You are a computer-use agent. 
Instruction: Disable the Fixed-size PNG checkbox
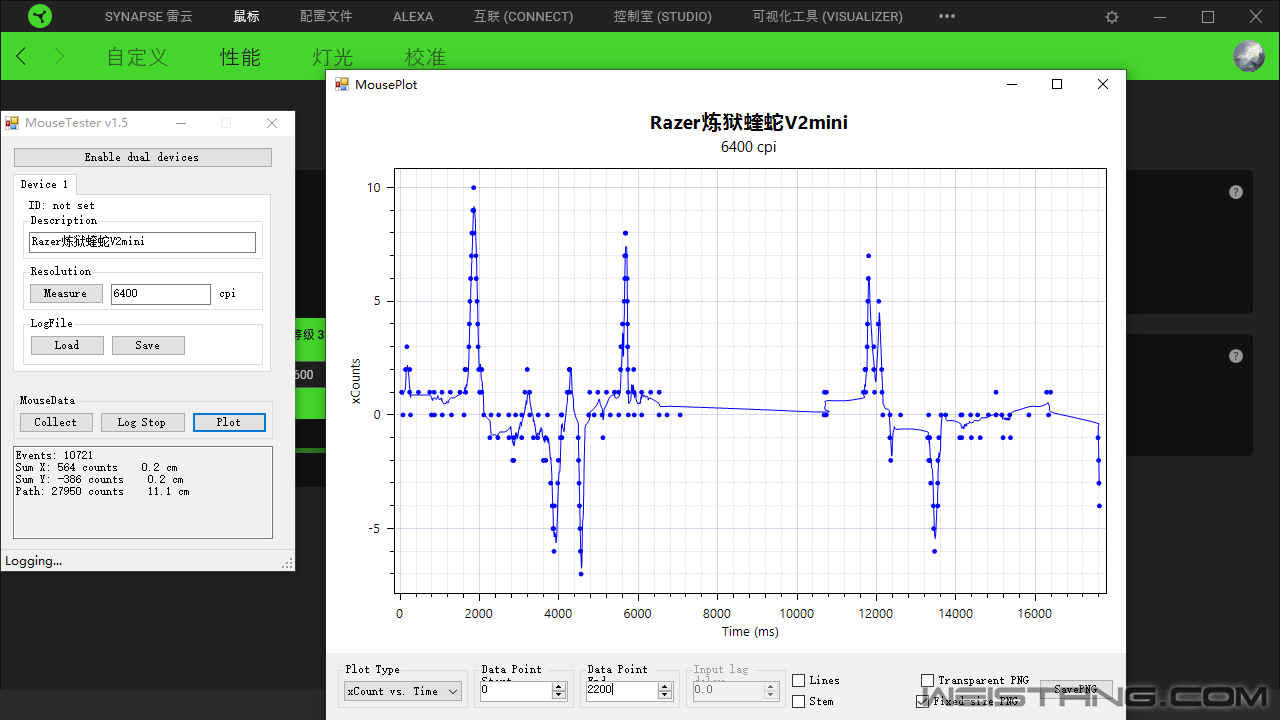(x=922, y=701)
